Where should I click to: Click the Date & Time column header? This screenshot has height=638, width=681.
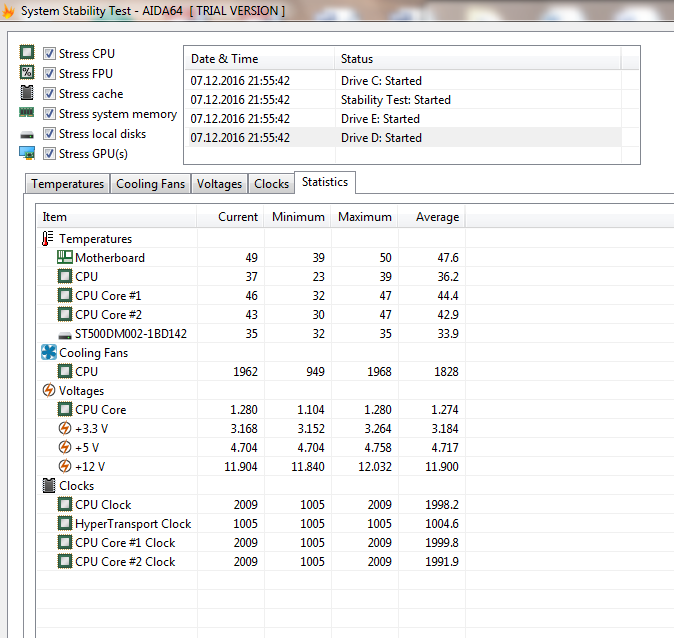[x=260, y=59]
